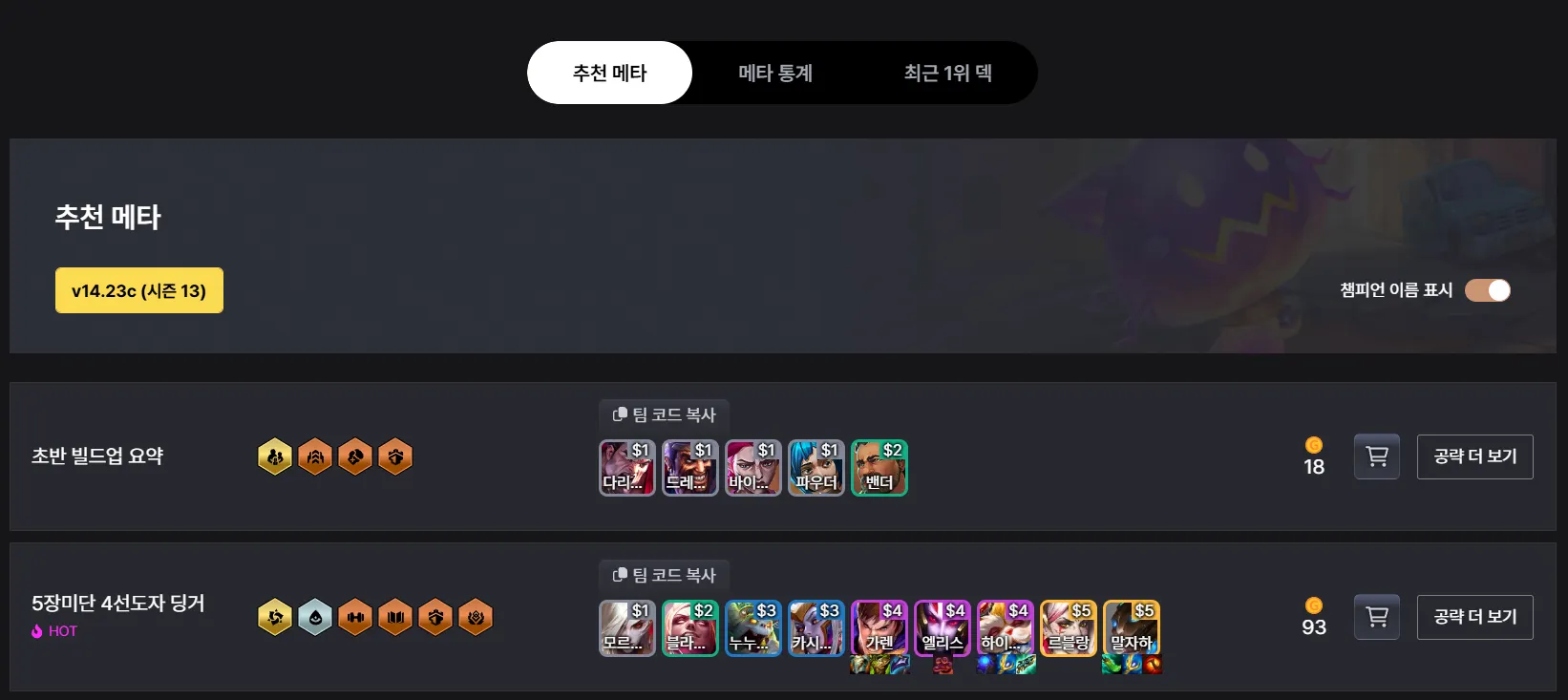Screen dimensions: 1568x700
Task: Toggle 챔피언 이름 표시 switch
Action: pos(1488,290)
